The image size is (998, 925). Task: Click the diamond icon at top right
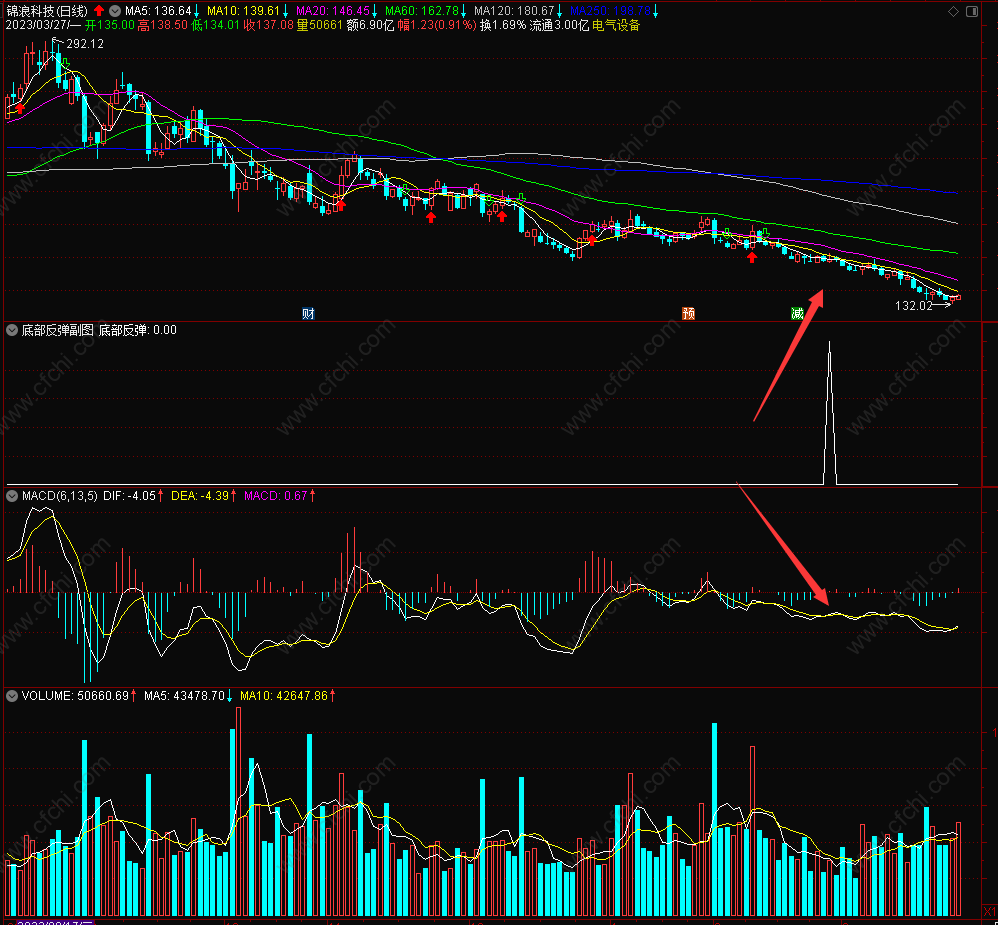click(953, 11)
